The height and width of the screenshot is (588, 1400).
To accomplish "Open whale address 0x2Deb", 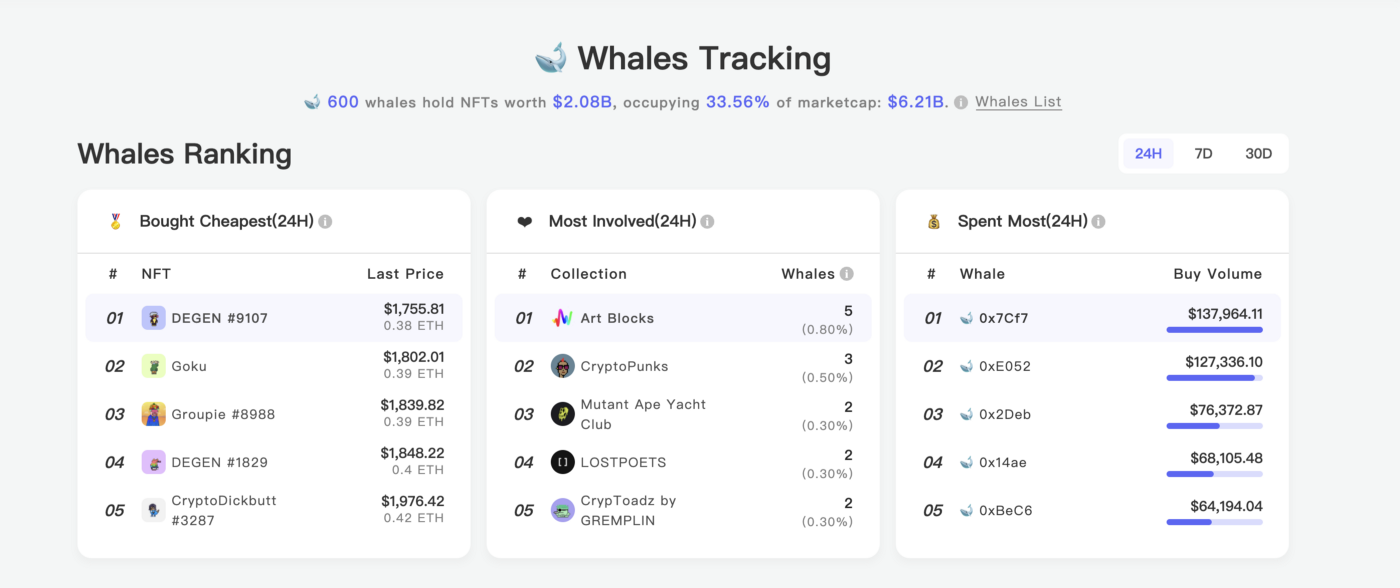I will point(1005,414).
